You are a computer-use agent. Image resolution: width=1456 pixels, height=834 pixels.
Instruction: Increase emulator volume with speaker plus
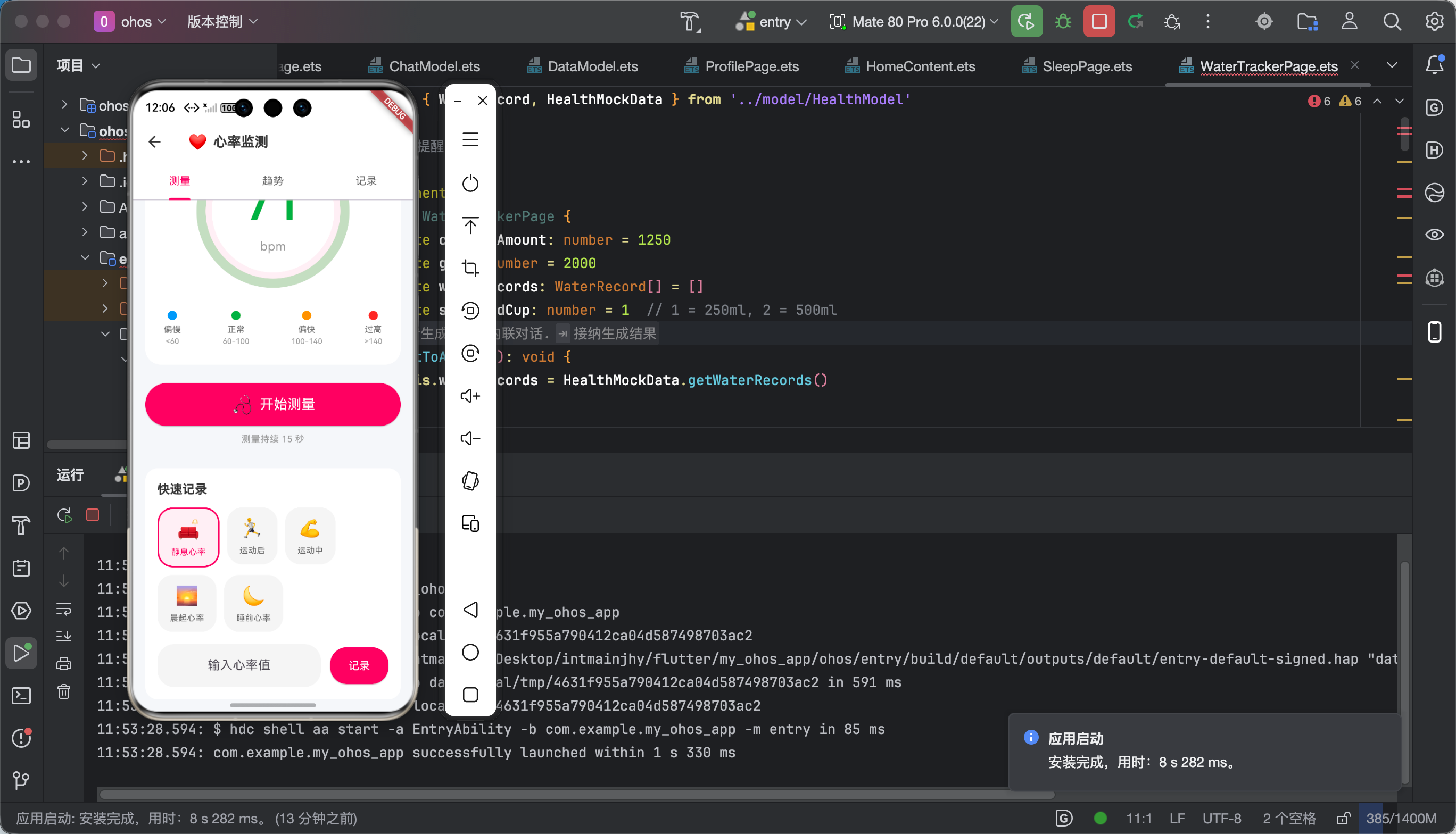point(470,396)
